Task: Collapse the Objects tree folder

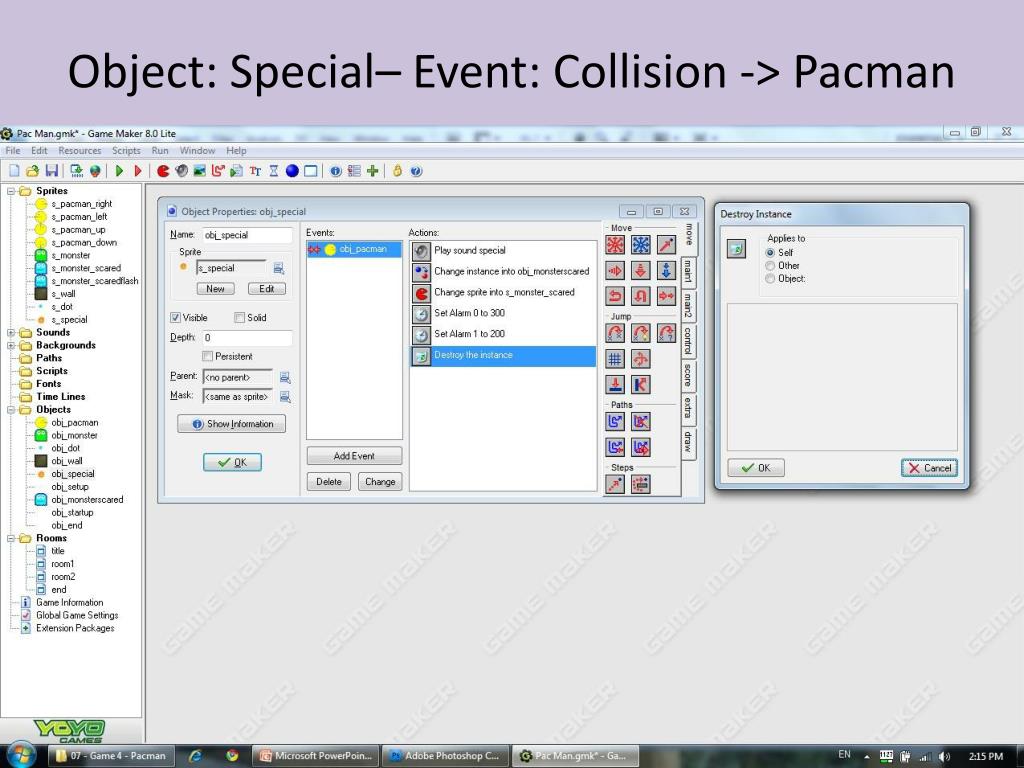Action: [11, 409]
